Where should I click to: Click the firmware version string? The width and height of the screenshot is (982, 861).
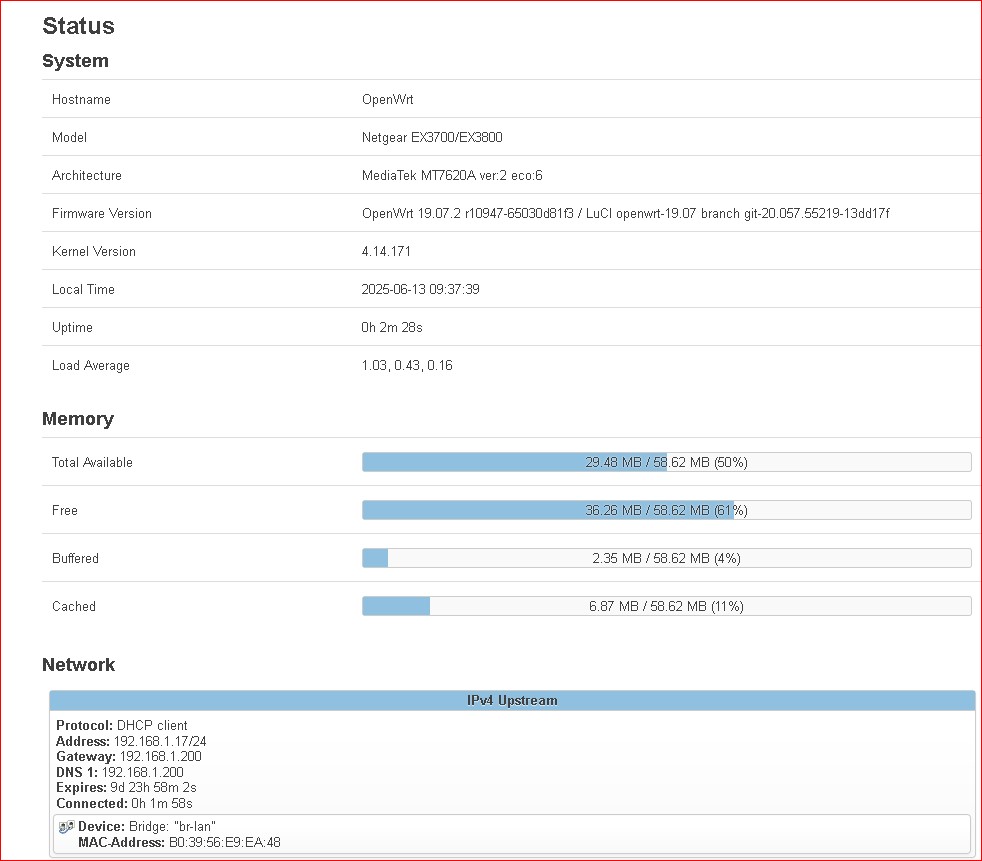625,214
